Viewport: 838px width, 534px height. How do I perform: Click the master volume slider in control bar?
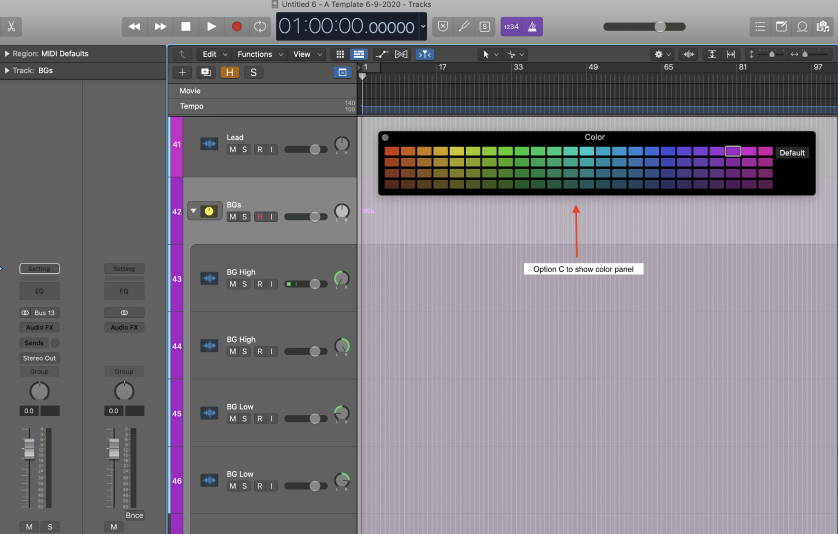pyautogui.click(x=645, y=27)
